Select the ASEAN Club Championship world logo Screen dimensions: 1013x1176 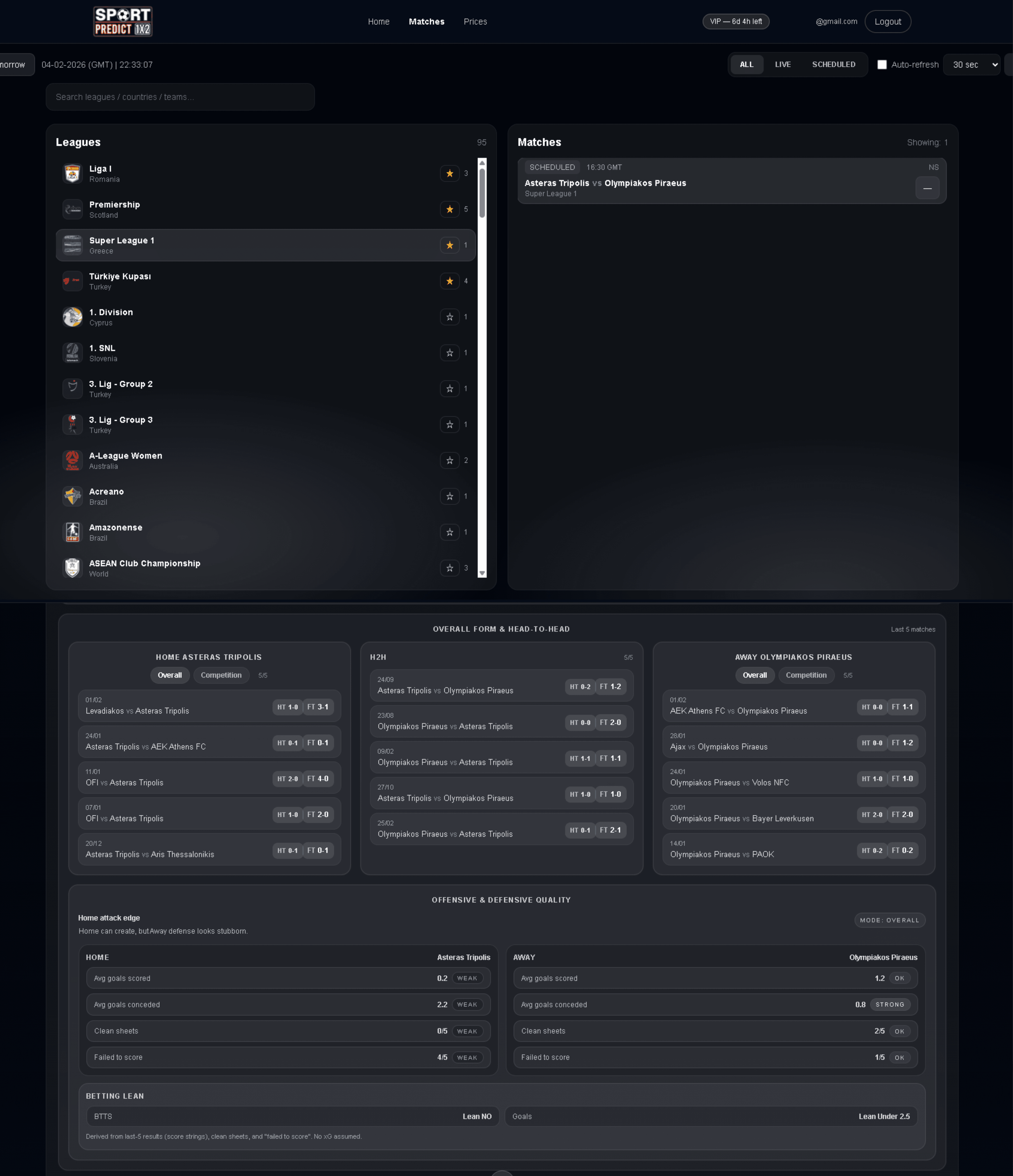point(73,568)
